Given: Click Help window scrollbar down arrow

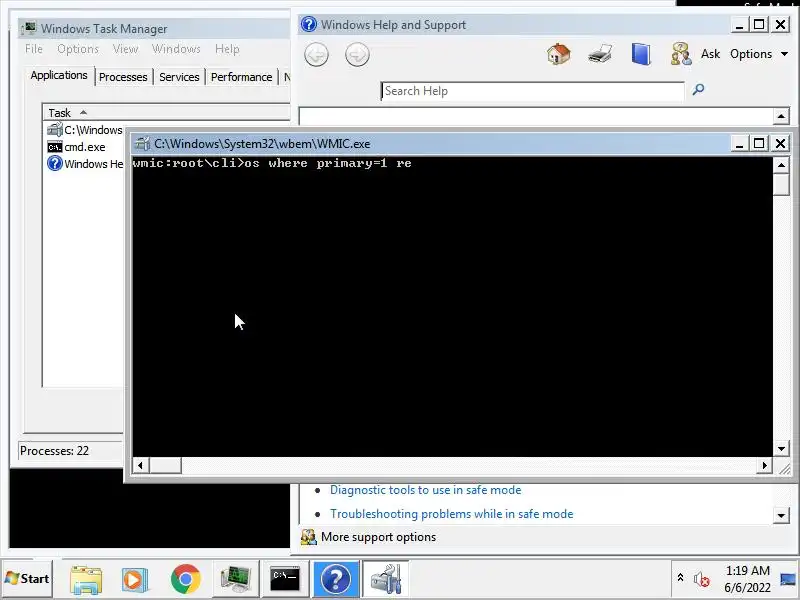Looking at the screenshot, I should pyautogui.click(x=781, y=516).
